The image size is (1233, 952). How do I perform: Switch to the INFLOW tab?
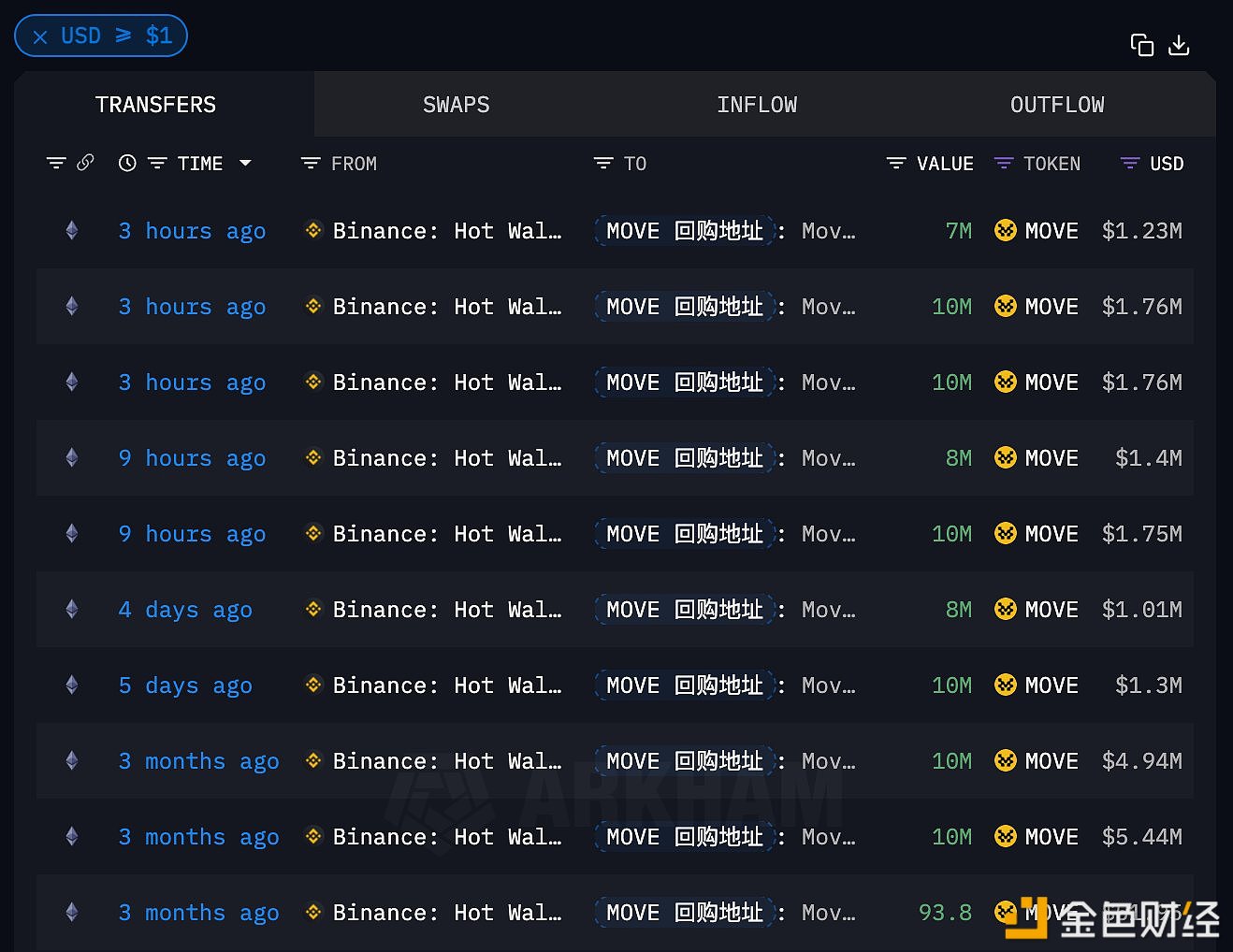pyautogui.click(x=757, y=104)
